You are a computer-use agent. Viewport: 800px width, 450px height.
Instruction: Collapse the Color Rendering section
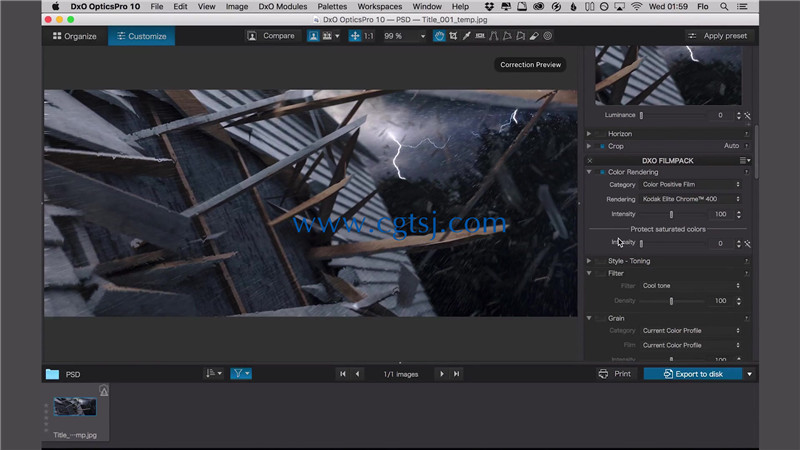pyautogui.click(x=589, y=172)
